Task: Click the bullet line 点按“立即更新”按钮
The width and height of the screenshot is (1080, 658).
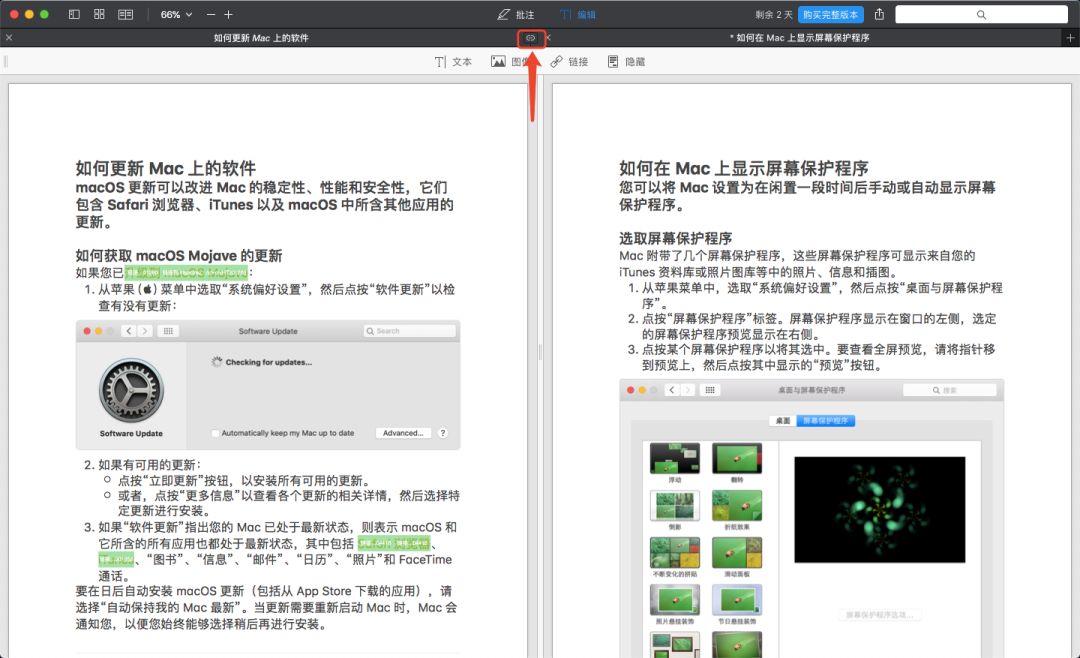Action: [245, 480]
